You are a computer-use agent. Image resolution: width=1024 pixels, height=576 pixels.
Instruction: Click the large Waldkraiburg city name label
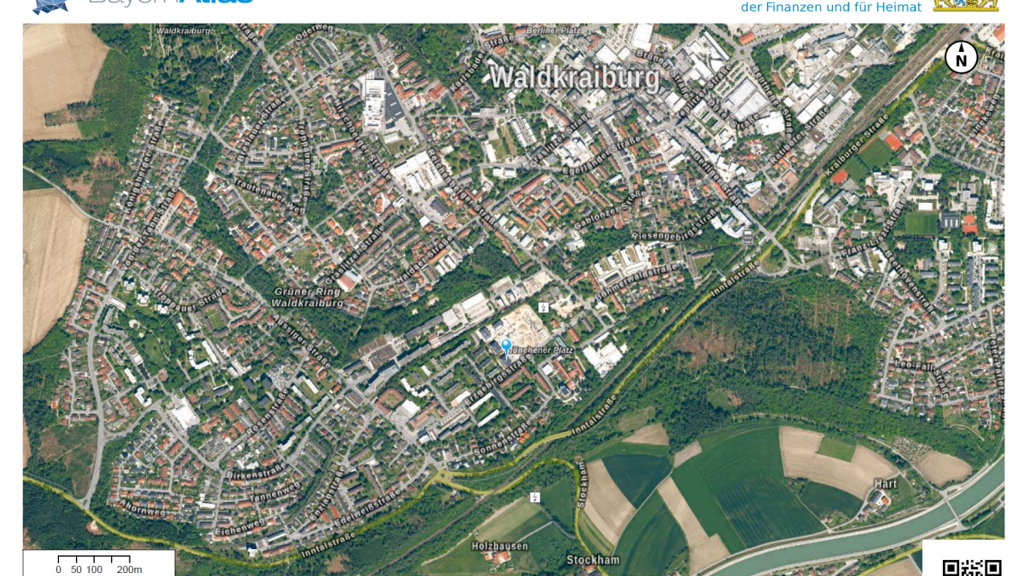coord(574,77)
